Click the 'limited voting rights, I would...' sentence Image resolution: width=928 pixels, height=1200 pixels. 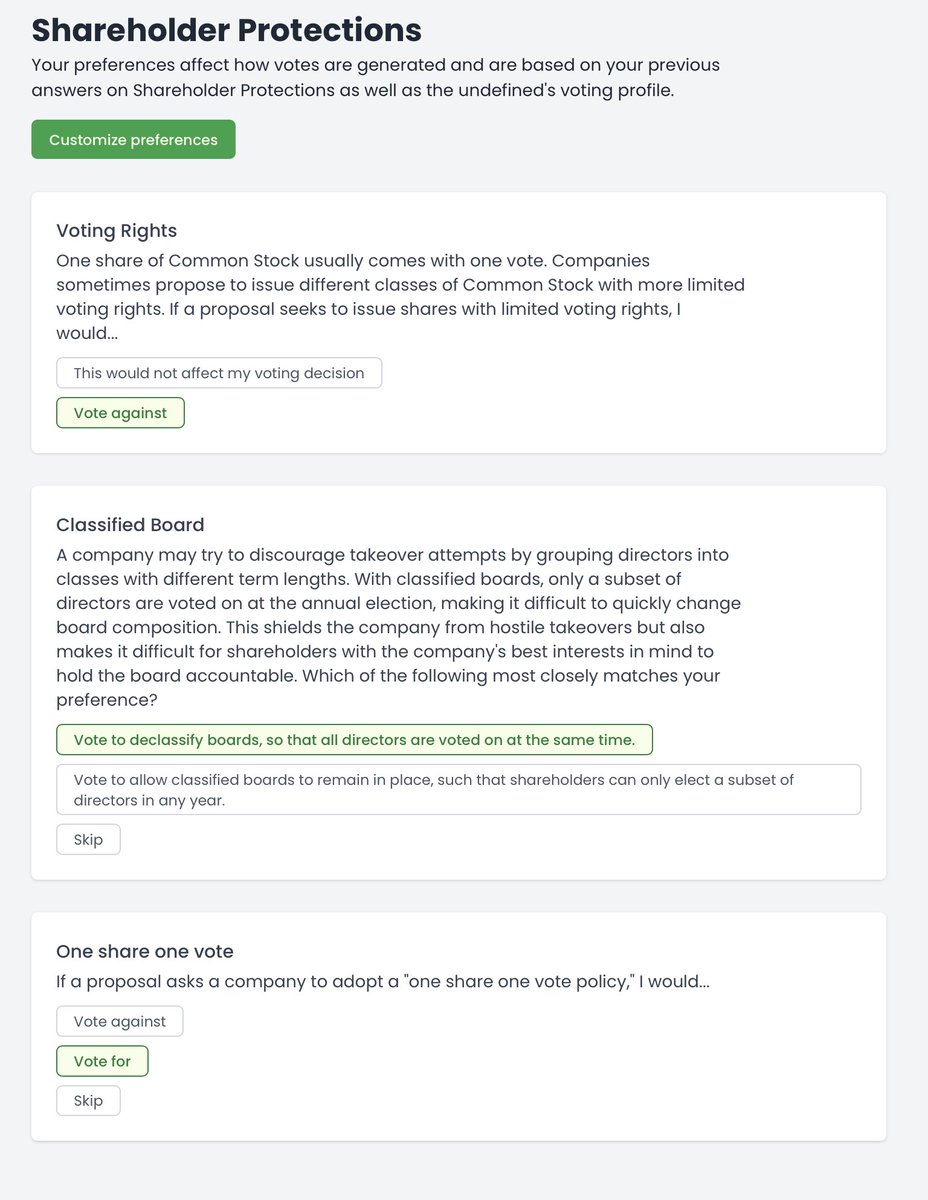pyautogui.click(x=368, y=321)
